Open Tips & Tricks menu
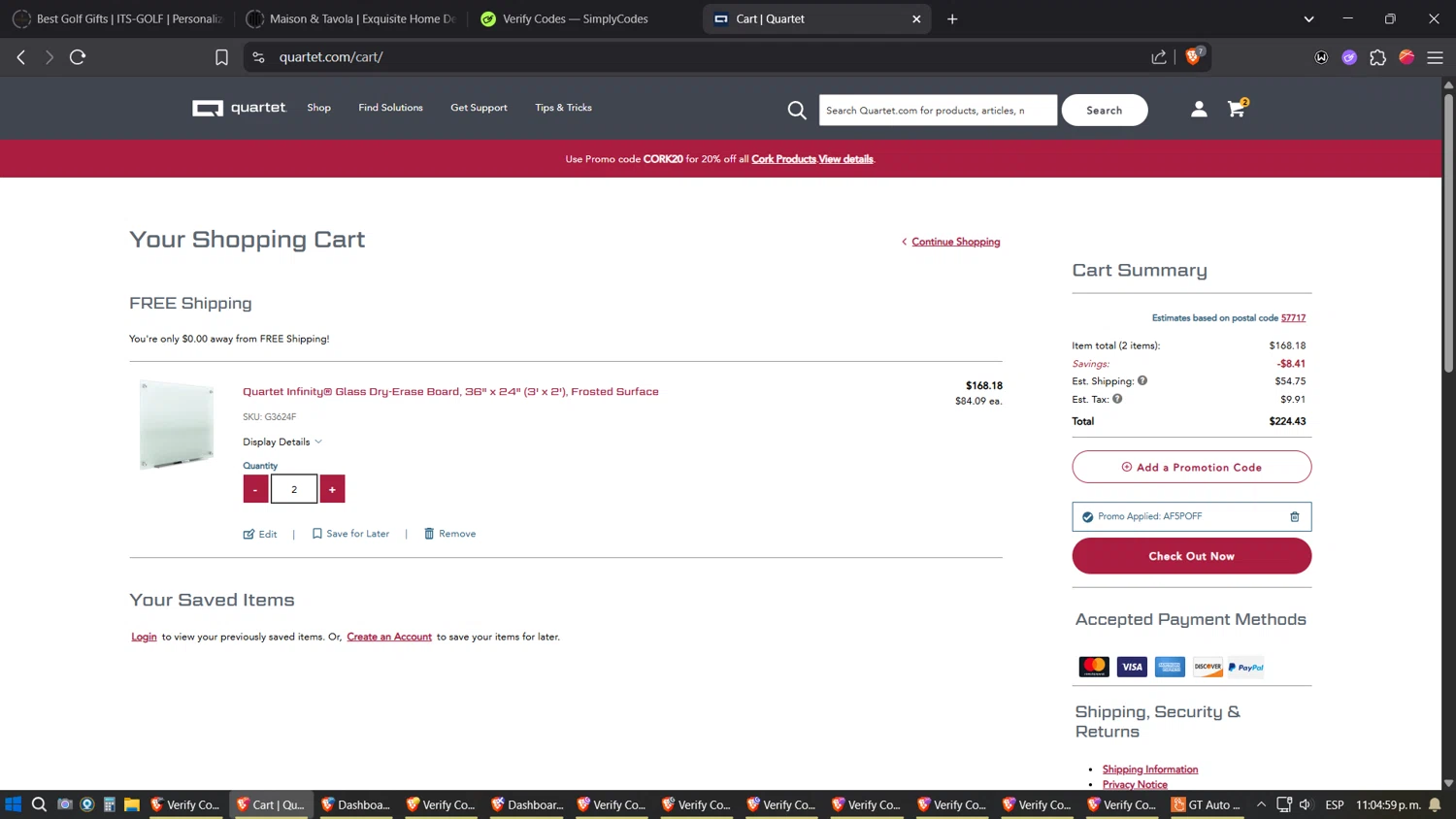The width and height of the screenshot is (1456, 819). pyautogui.click(x=563, y=108)
